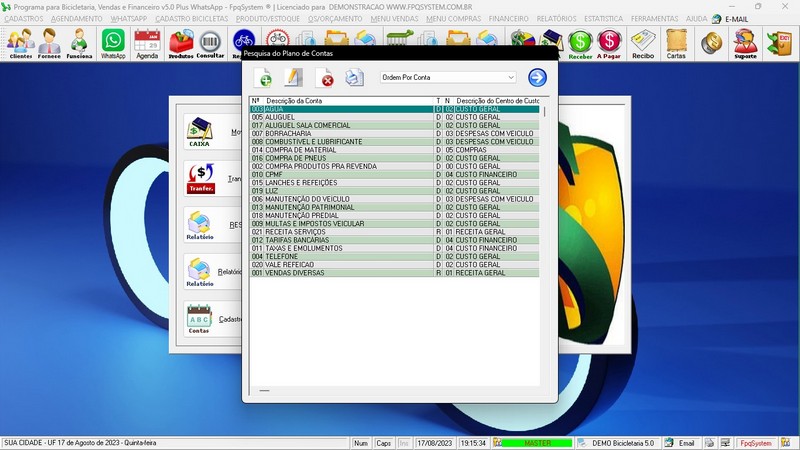The width and height of the screenshot is (800, 450).
Task: Open the Clientes toolbar icon
Action: click(20, 43)
